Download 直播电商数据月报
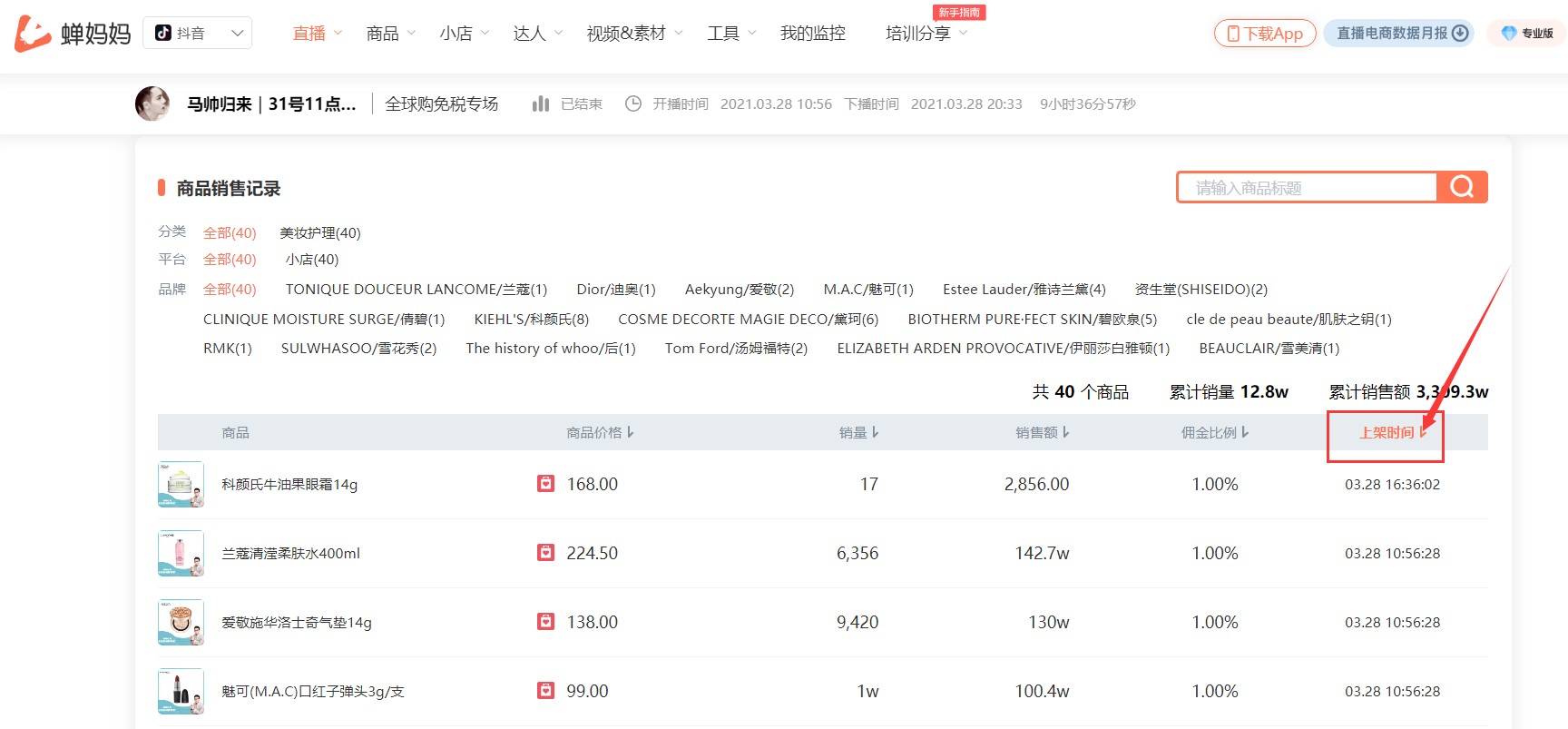The image size is (1568, 729). point(1399,34)
